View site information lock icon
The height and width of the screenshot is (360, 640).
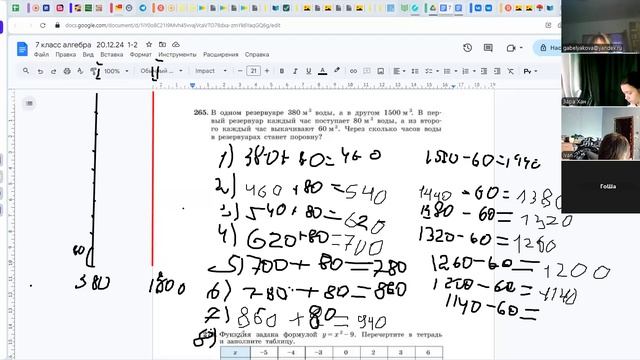[x=58, y=25]
